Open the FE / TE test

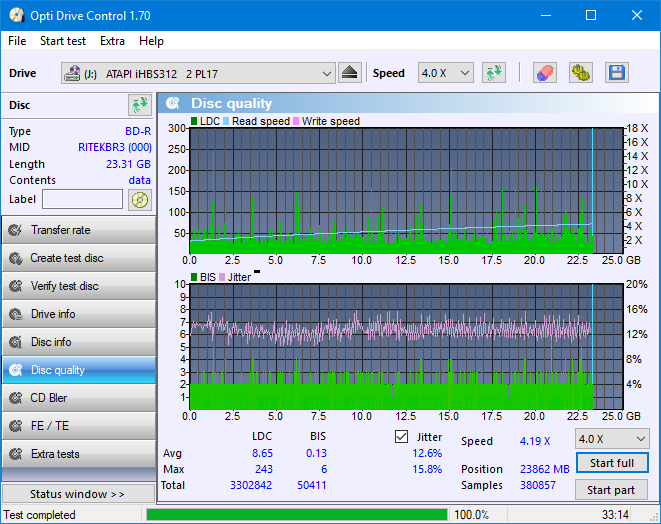pos(78,426)
